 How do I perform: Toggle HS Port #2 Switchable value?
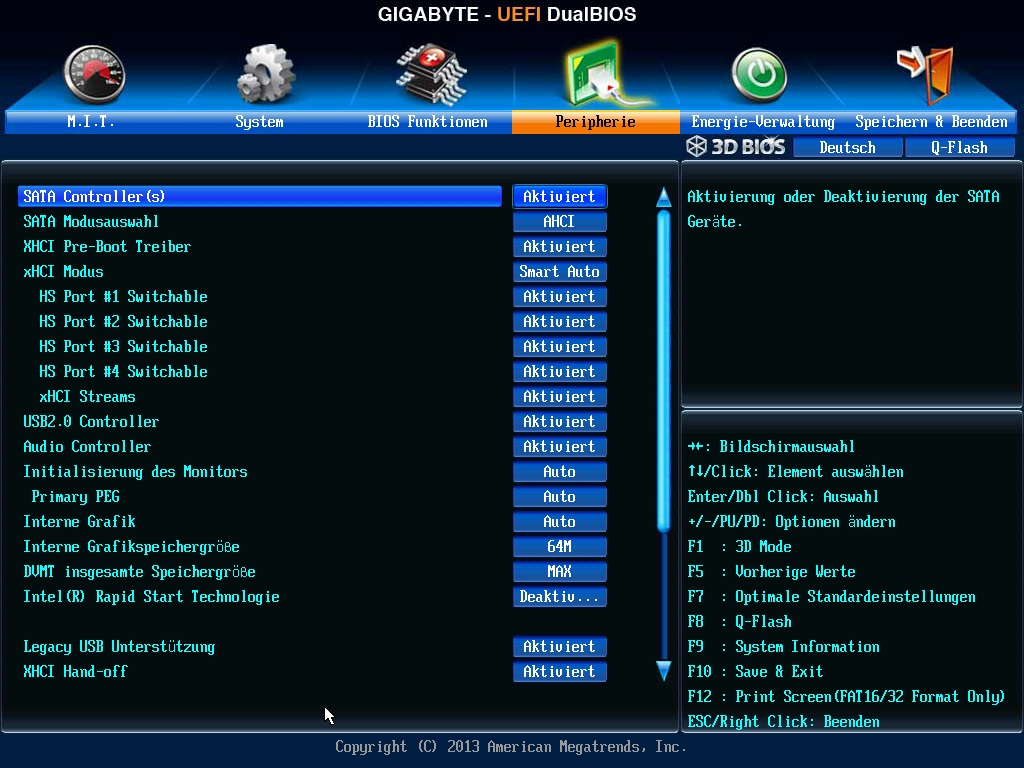(560, 322)
